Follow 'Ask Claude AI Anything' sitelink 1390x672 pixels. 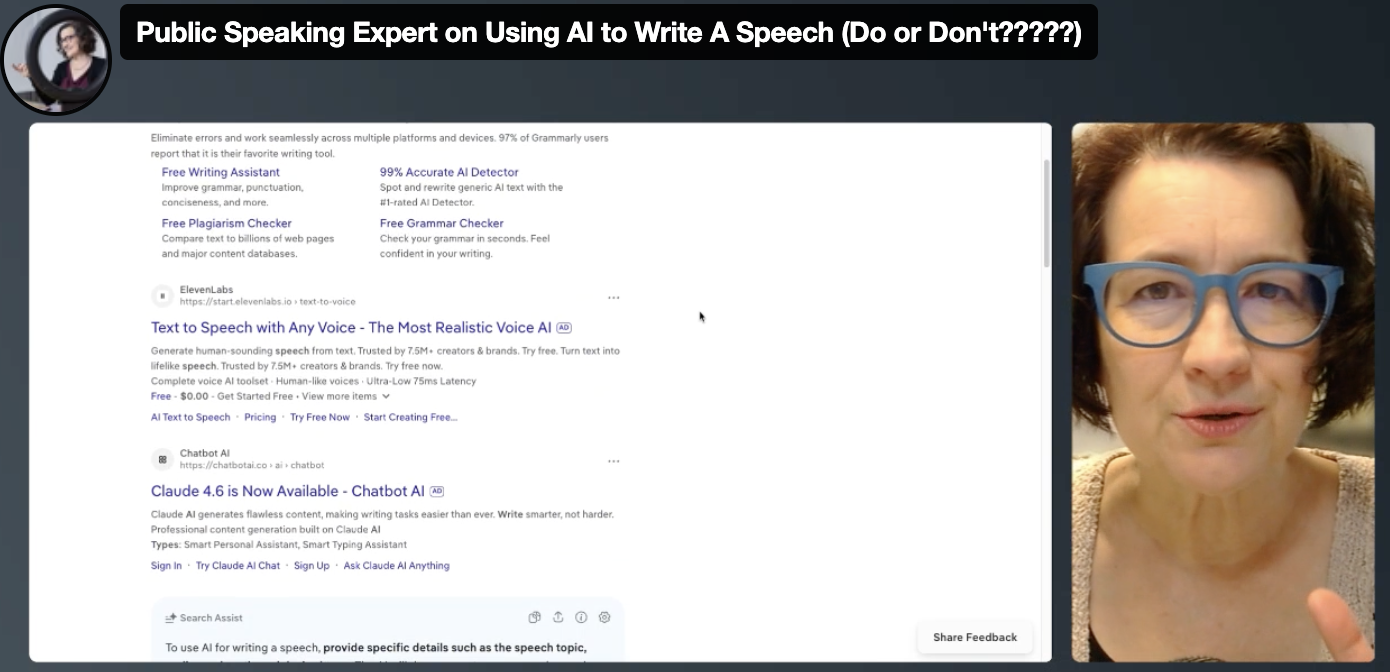397,565
